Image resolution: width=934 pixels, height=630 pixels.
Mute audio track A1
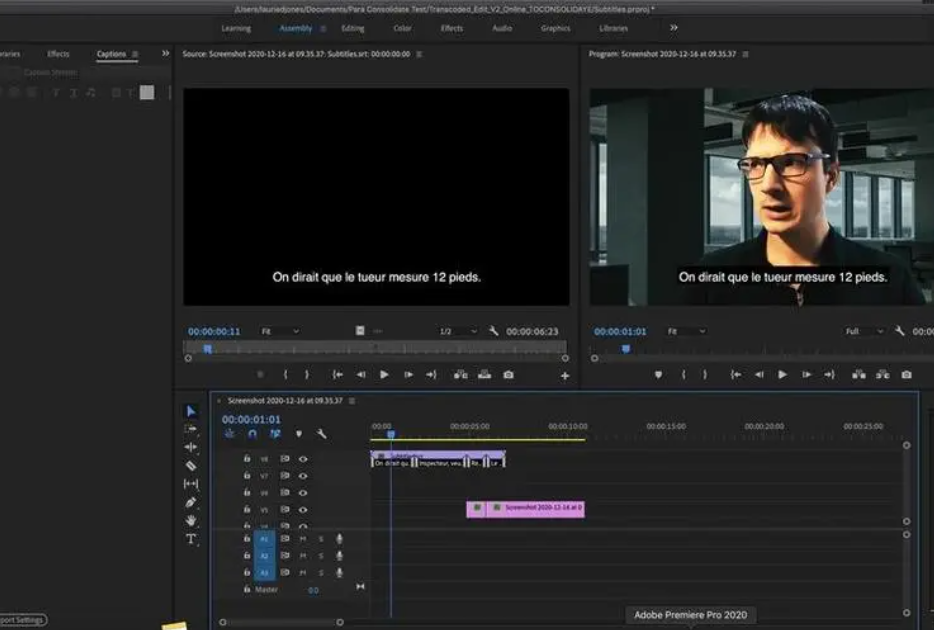[x=303, y=539]
